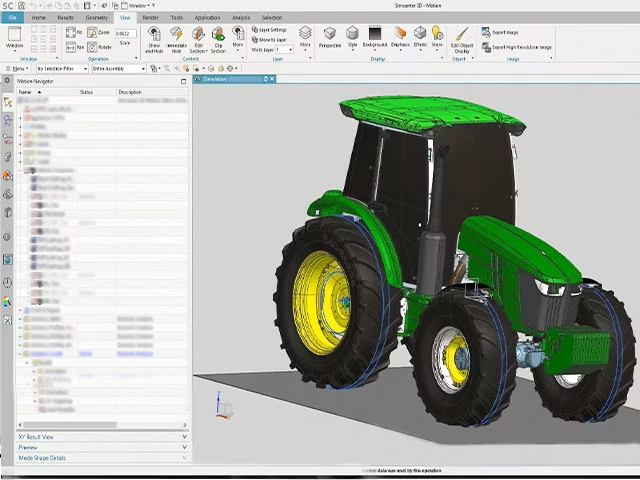640x480 pixels.
Task: Open the File tab
Action: coord(12,18)
